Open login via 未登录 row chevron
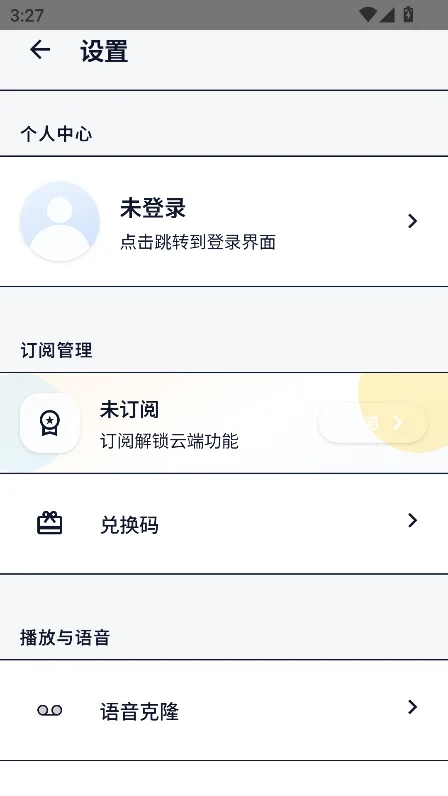 click(412, 221)
